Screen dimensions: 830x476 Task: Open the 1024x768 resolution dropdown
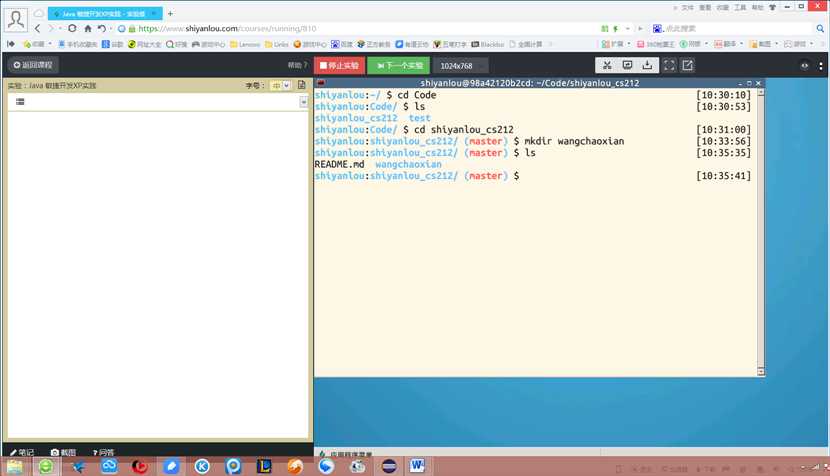461,66
